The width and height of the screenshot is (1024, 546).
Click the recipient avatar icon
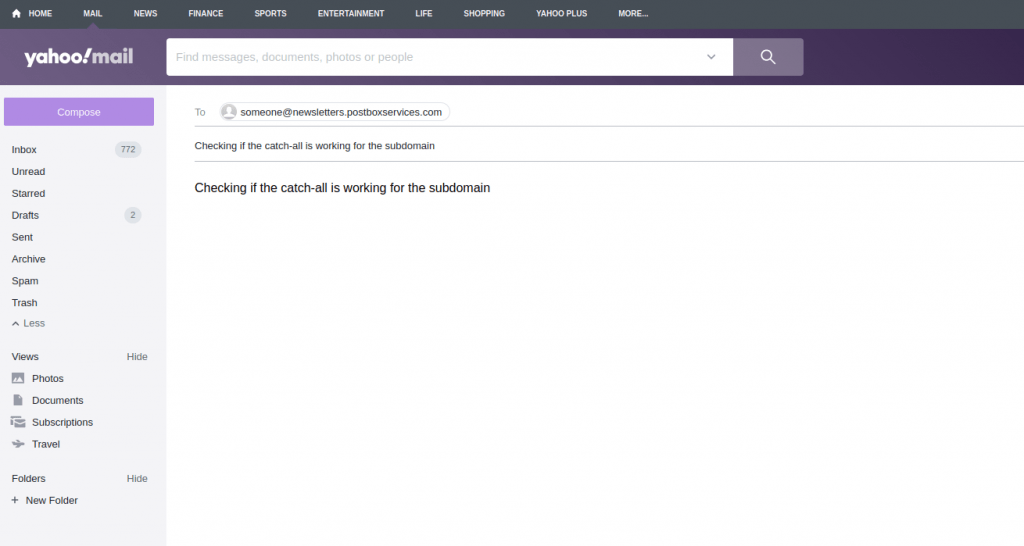click(229, 112)
